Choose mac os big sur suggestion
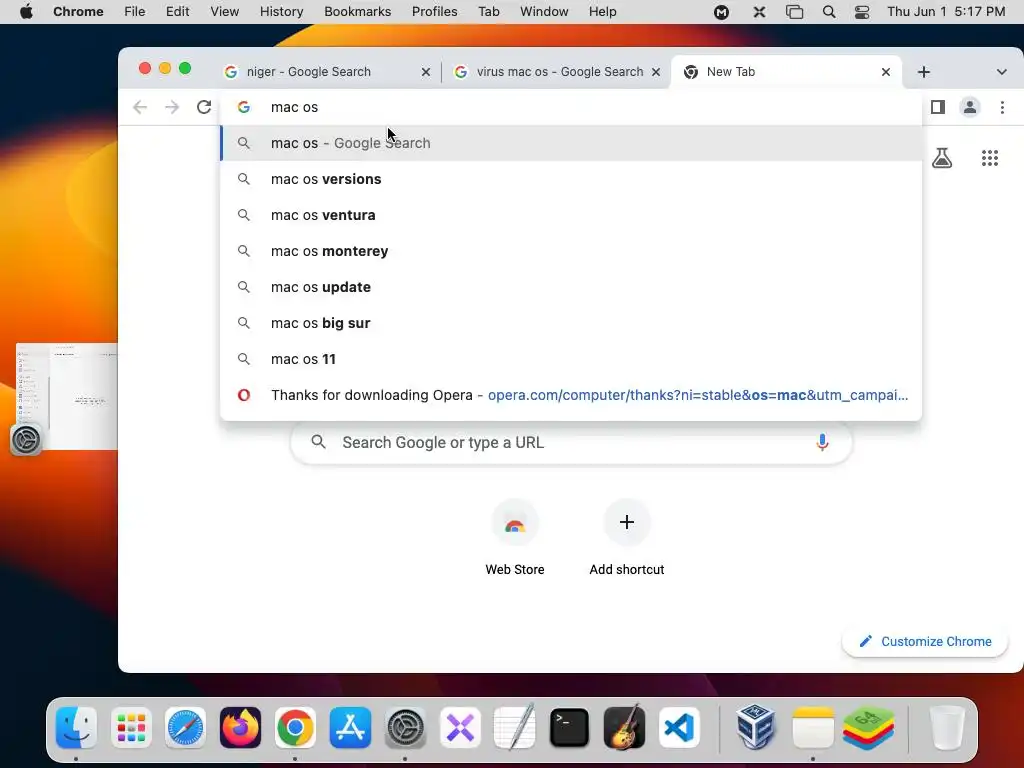This screenshot has width=1024, height=768. (x=571, y=323)
